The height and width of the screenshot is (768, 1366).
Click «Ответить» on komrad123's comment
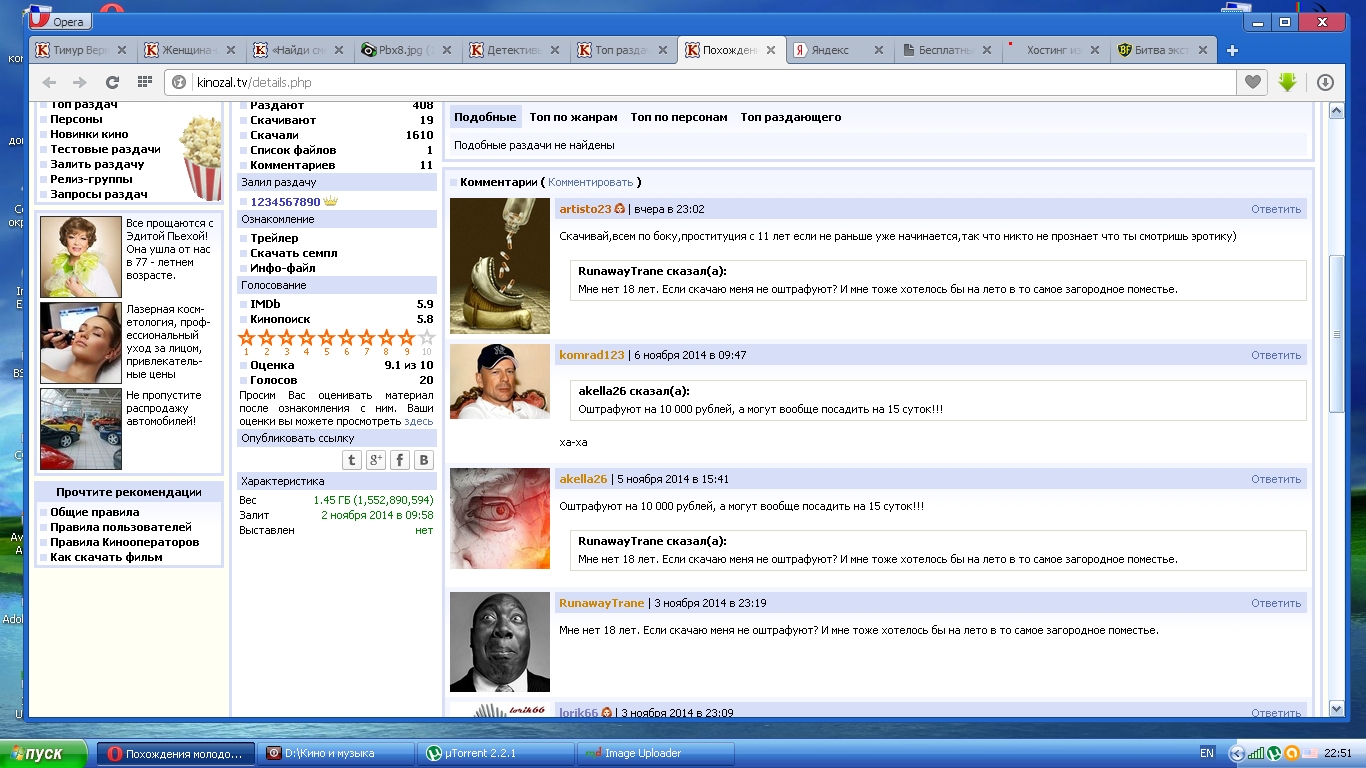[1276, 355]
